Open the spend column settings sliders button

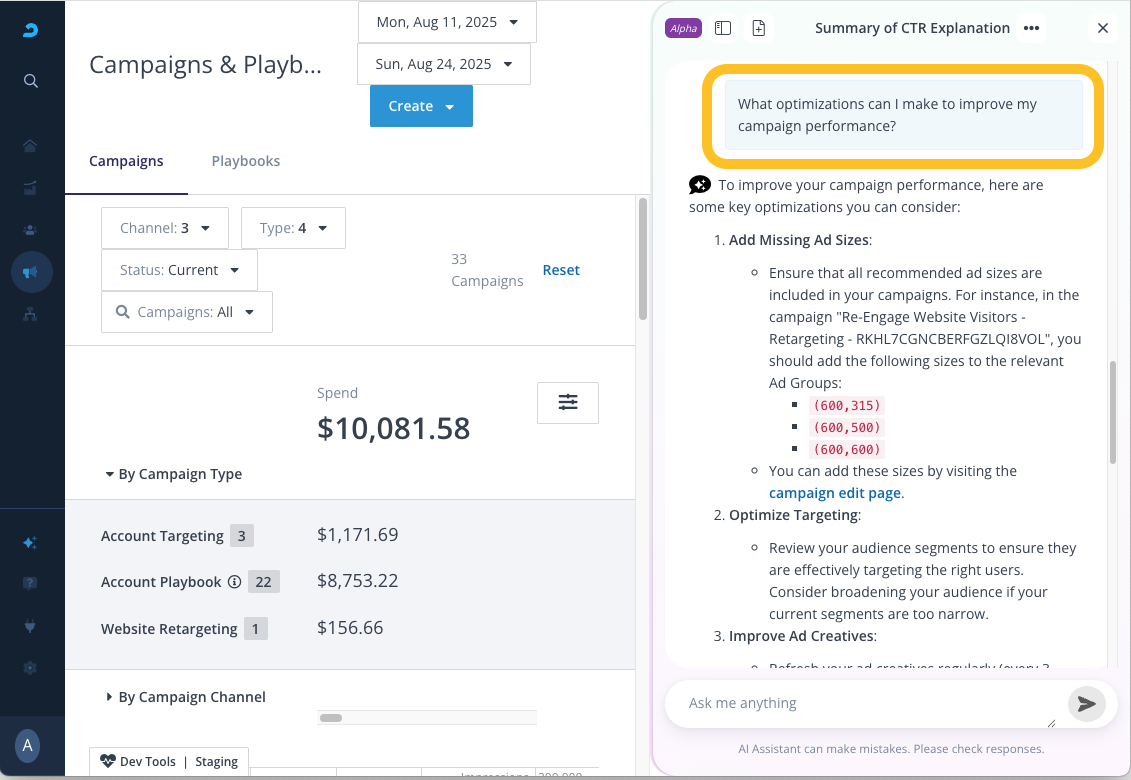[568, 402]
